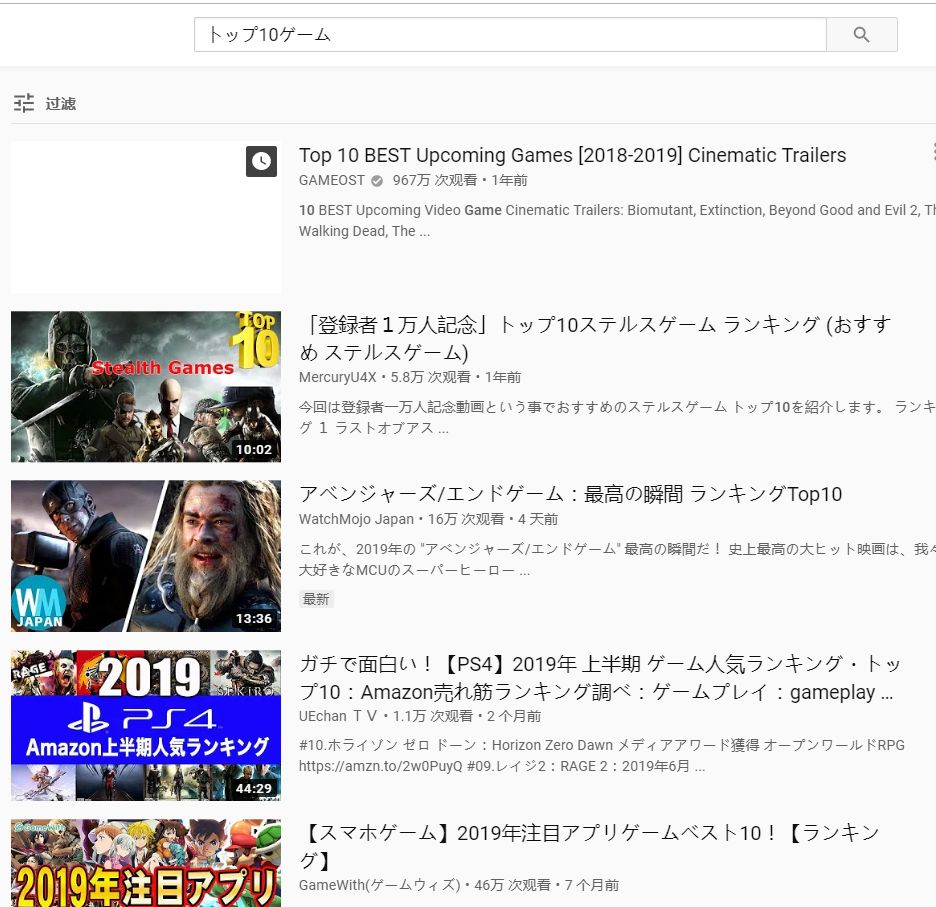Click the Watch Later clock icon
The height and width of the screenshot is (907, 936).
tap(261, 161)
